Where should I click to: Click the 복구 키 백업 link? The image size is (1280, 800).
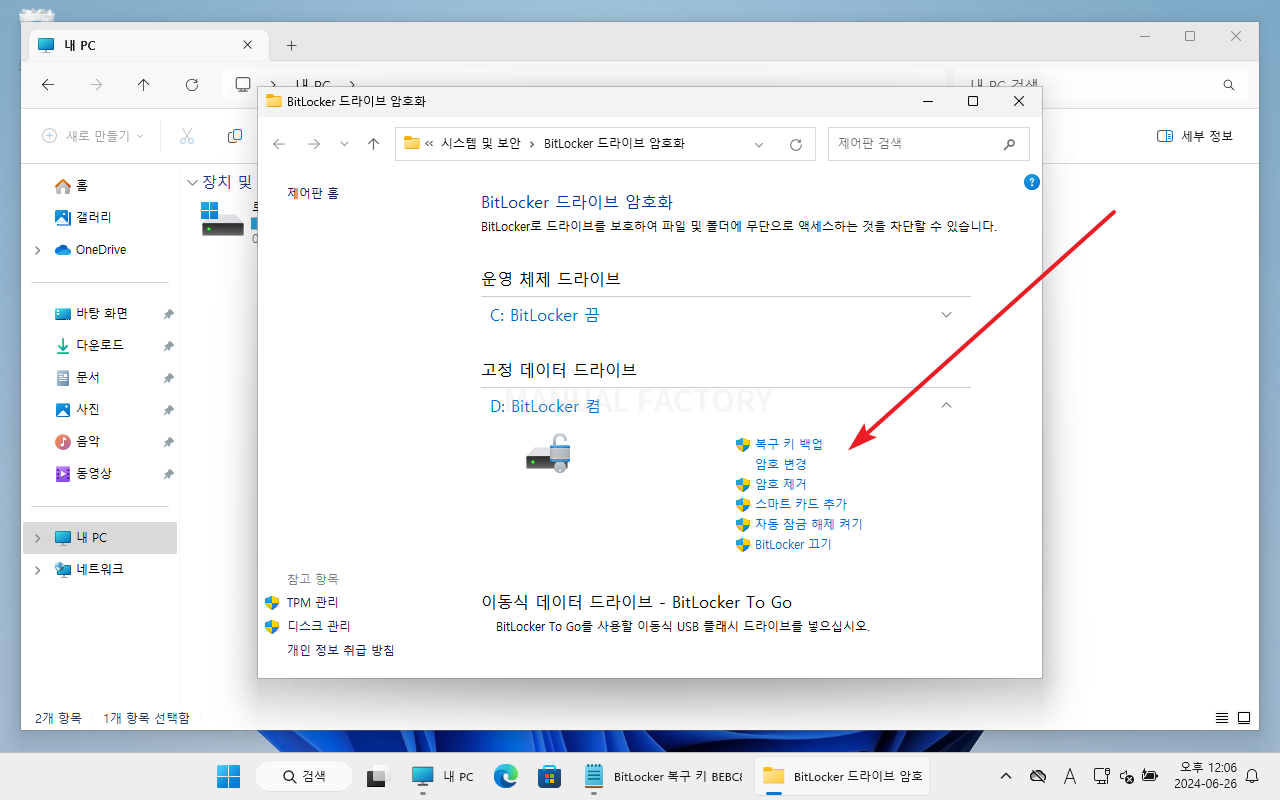[x=789, y=444]
